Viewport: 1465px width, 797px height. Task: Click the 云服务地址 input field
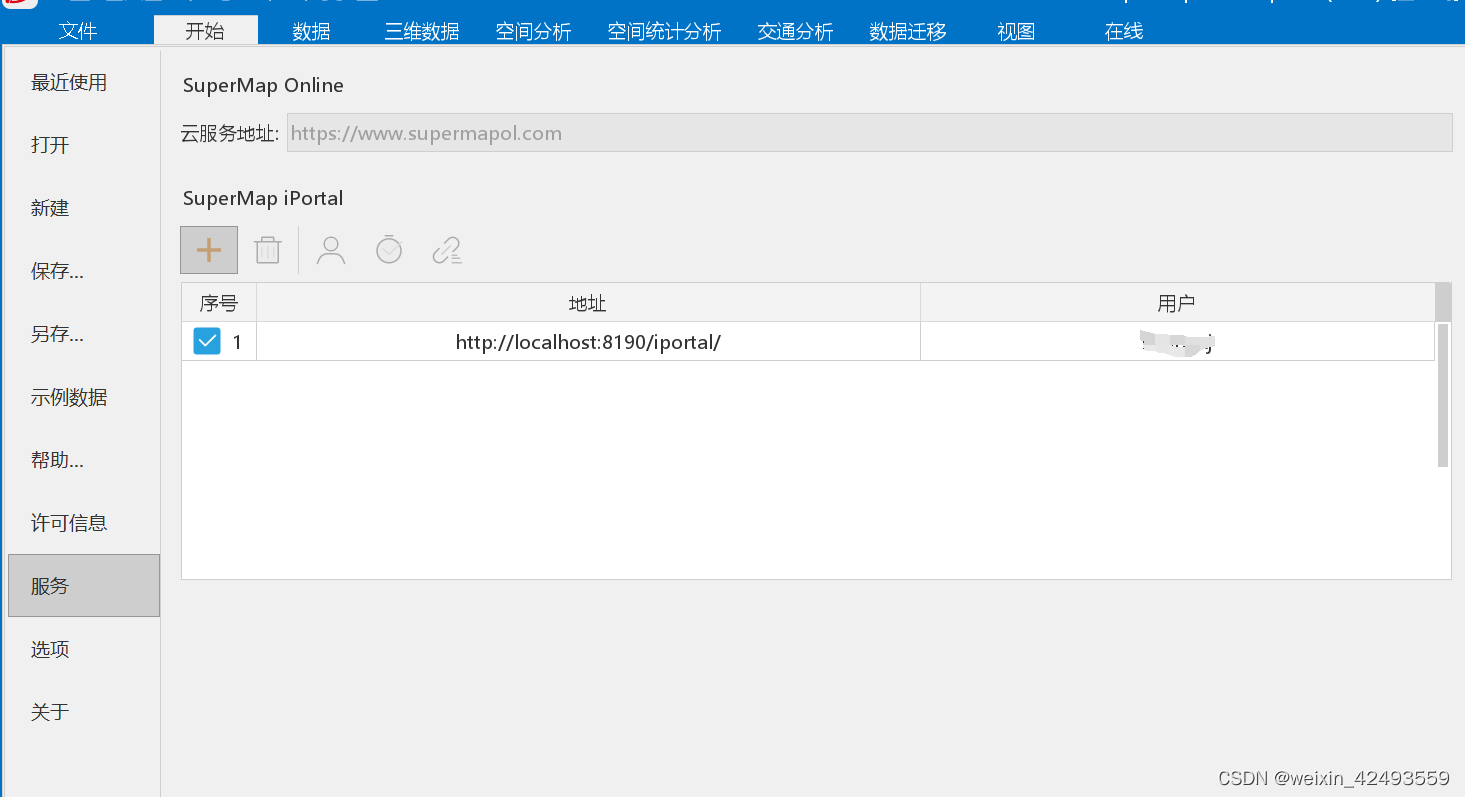[869, 133]
